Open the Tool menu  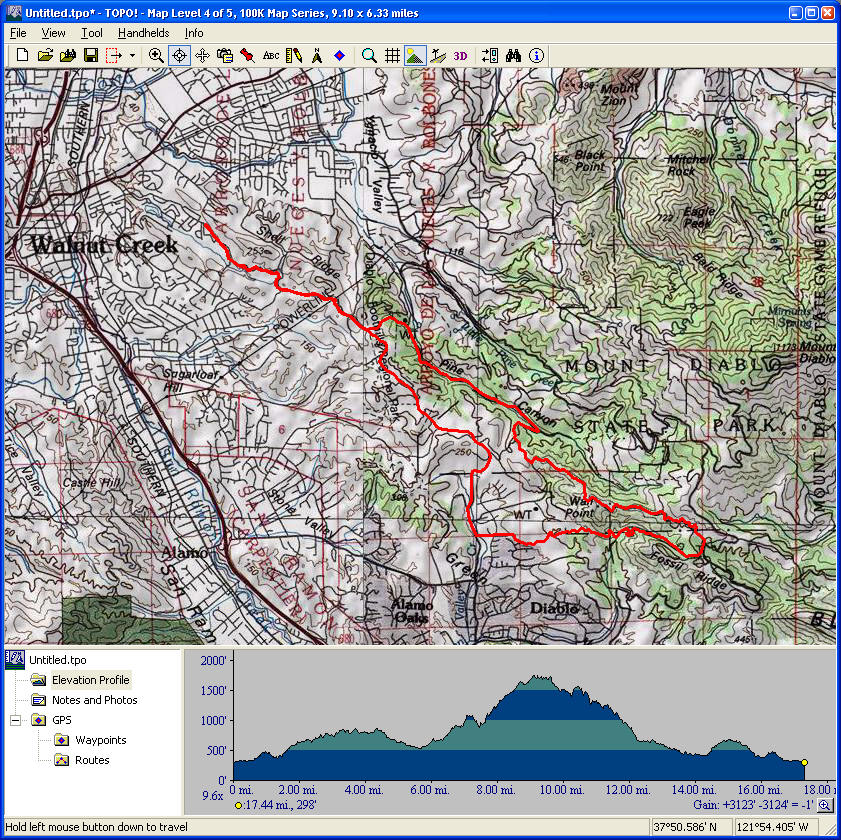tap(91, 33)
